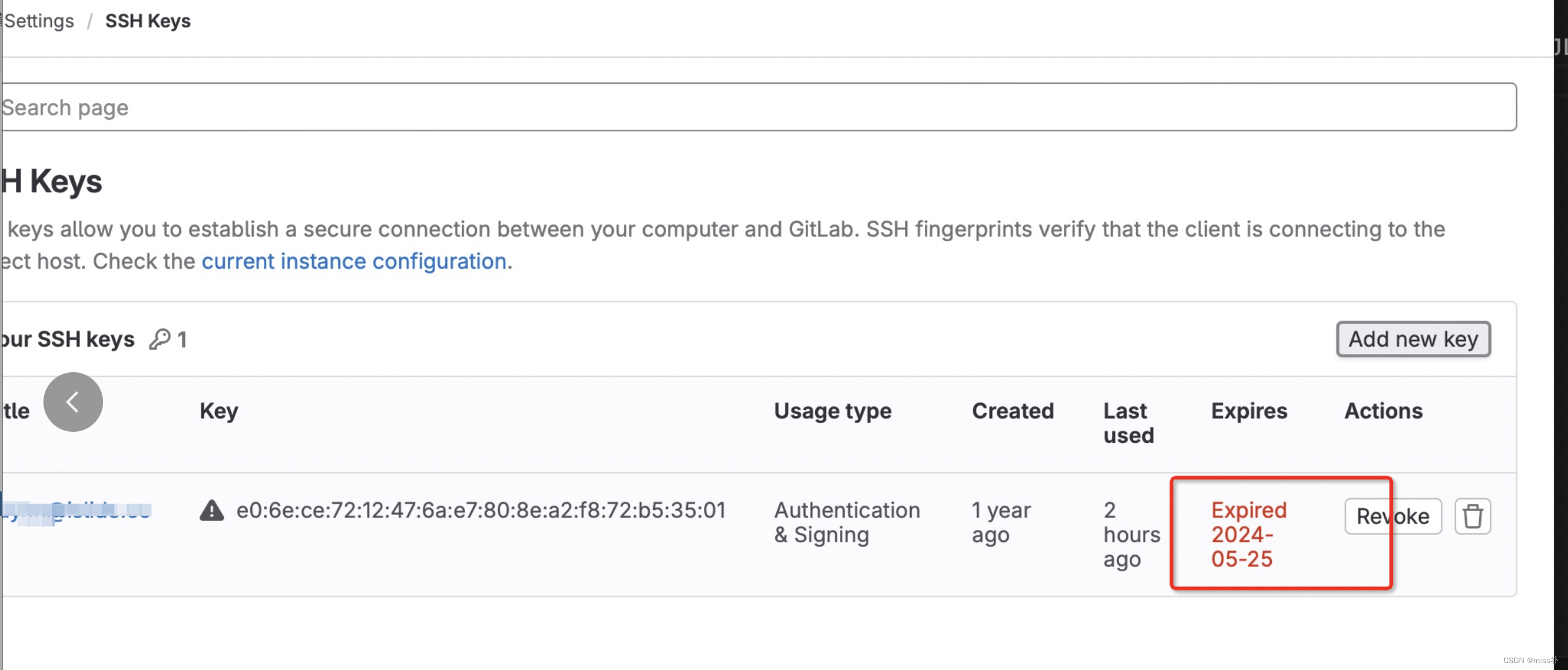Click the Last used column header
Screen dimensions: 1568x670
pyautogui.click(x=1128, y=422)
